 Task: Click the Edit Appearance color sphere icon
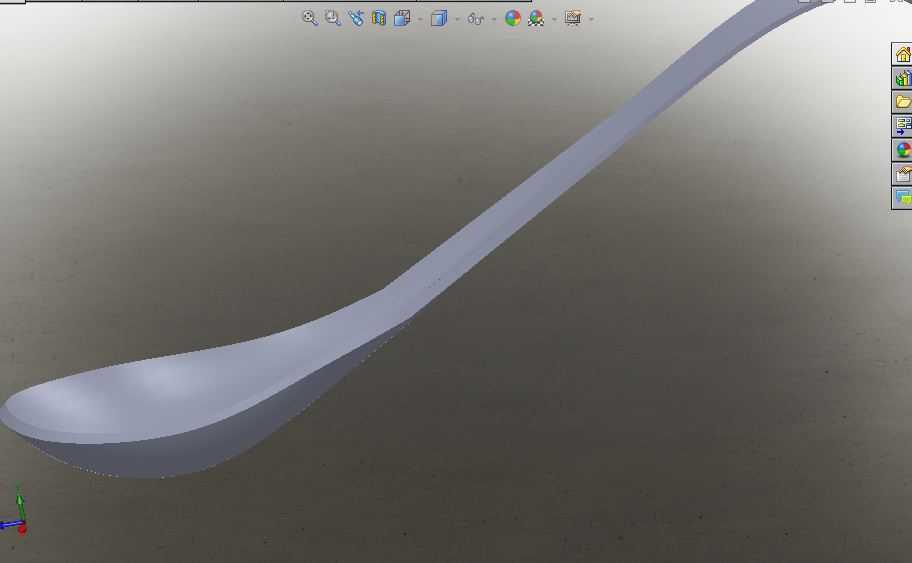[512, 18]
